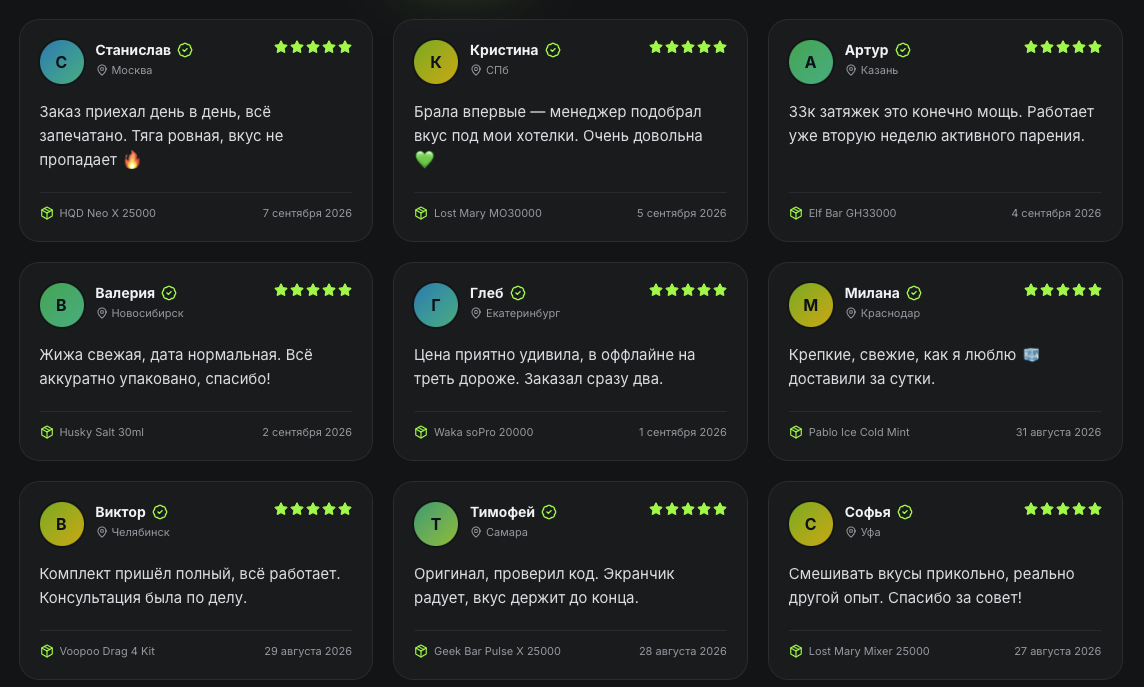Click the verified badge next to Глеб
The height and width of the screenshot is (687, 1144).
point(518,293)
